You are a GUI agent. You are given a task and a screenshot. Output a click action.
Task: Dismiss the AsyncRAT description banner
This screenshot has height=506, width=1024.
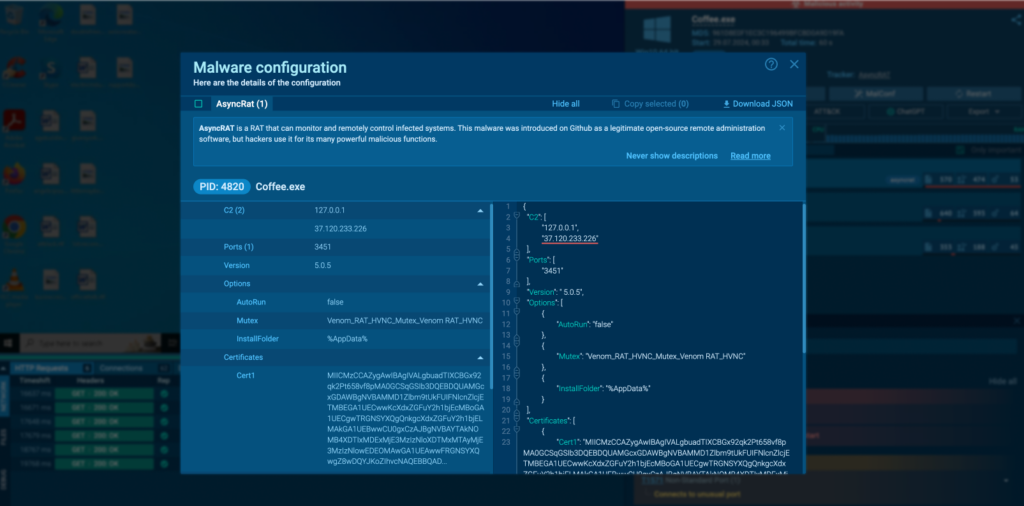tap(782, 127)
